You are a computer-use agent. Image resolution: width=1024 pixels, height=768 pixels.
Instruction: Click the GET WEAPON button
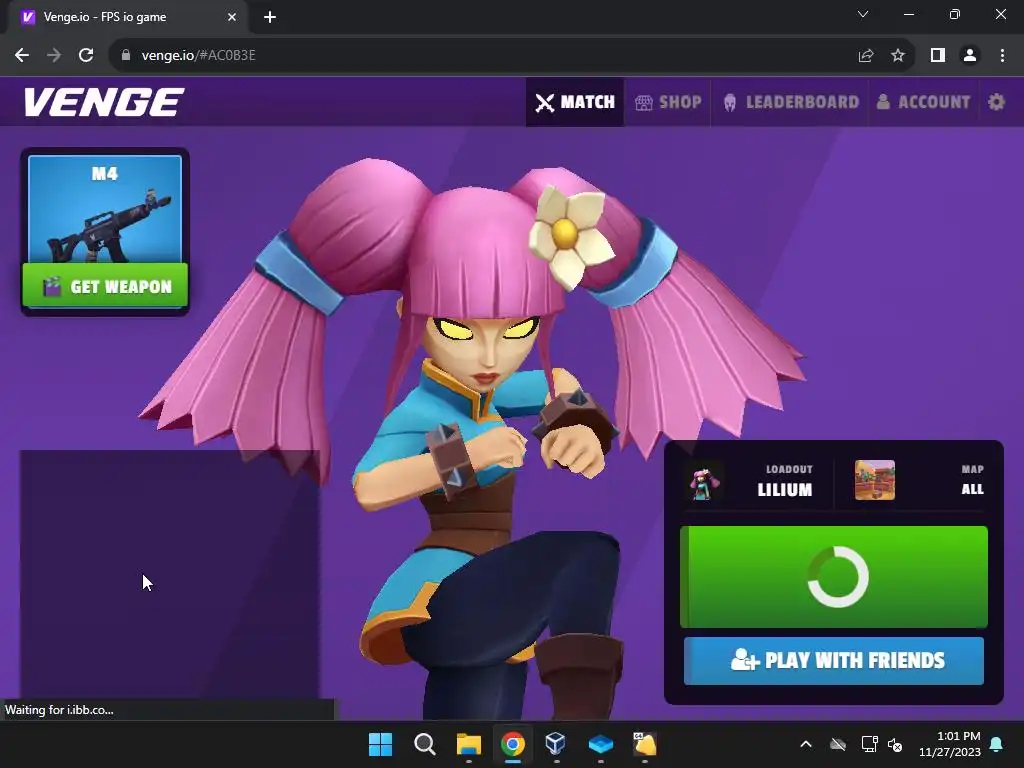pos(105,285)
